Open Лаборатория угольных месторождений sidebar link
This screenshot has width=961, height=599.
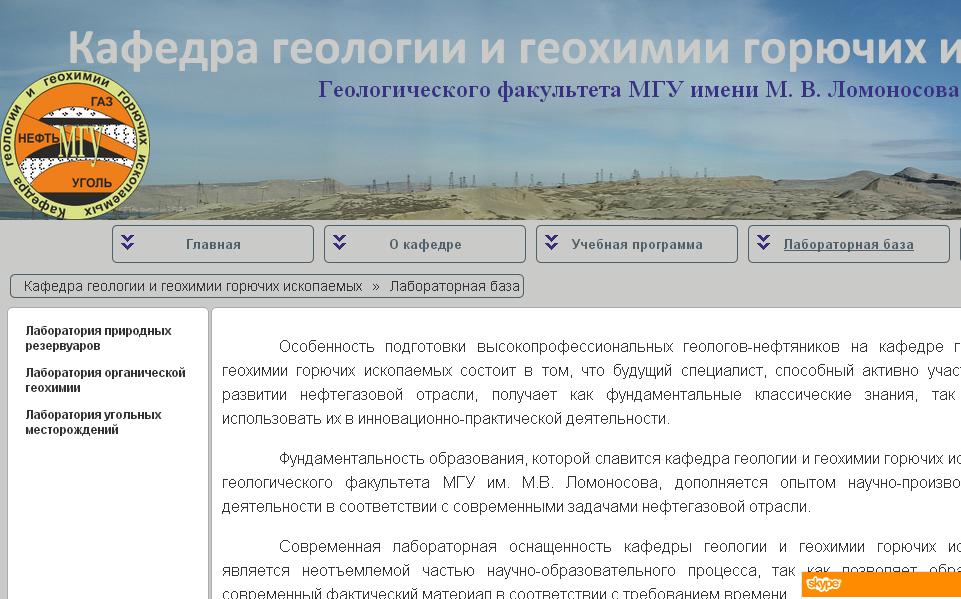tap(93, 422)
